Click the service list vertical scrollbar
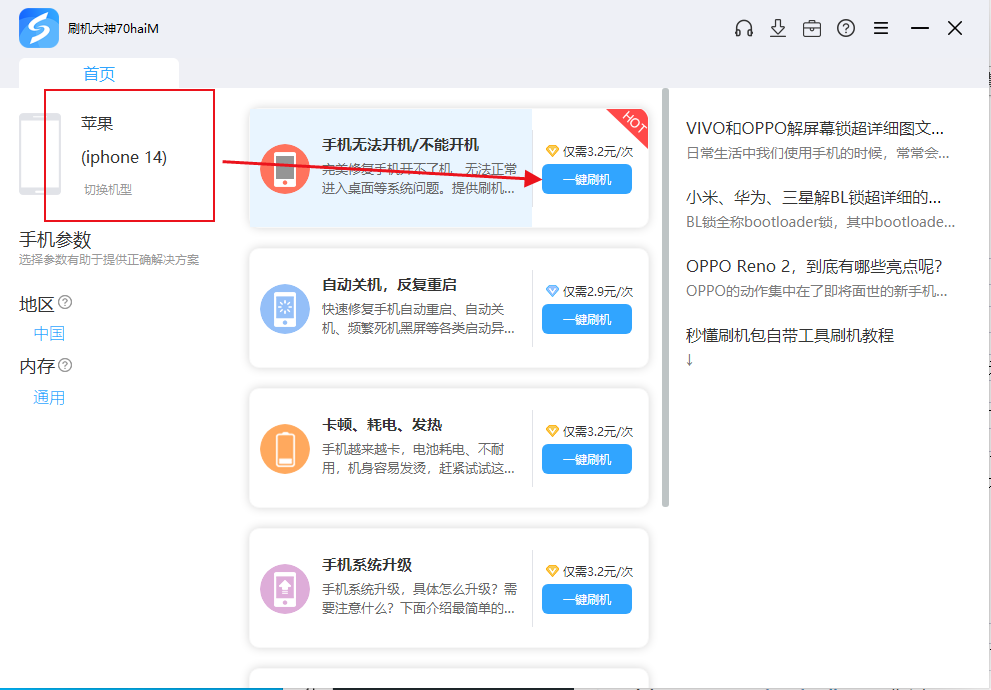991x690 pixels. tap(665, 297)
